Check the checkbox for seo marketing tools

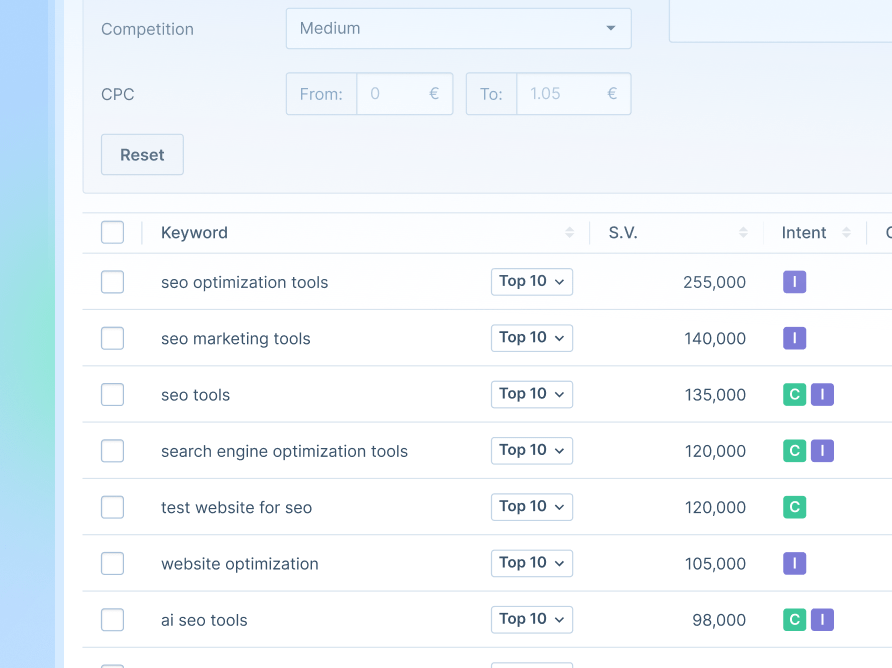point(112,338)
